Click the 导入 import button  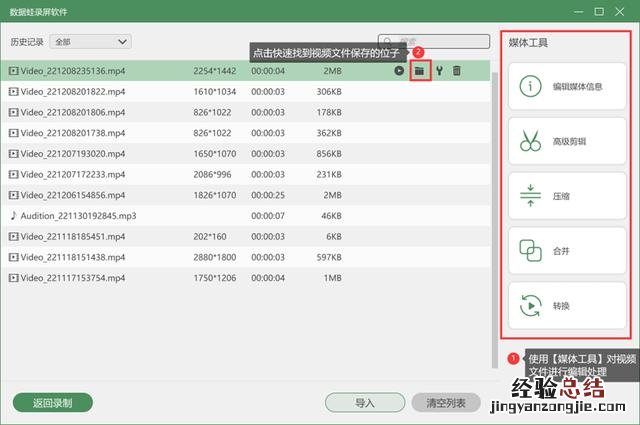(x=364, y=403)
